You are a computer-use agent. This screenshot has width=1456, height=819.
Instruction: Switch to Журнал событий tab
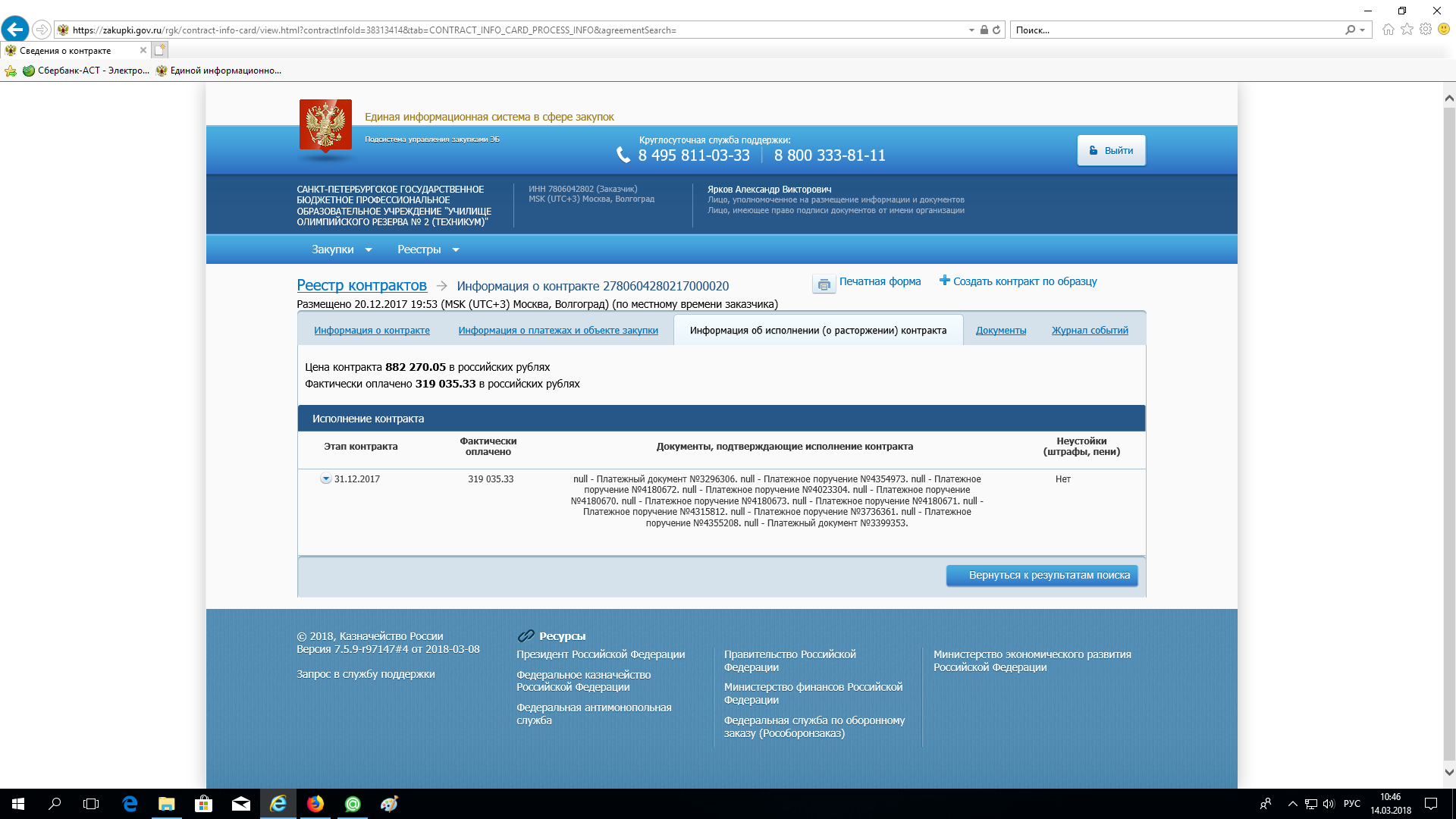[1089, 331]
